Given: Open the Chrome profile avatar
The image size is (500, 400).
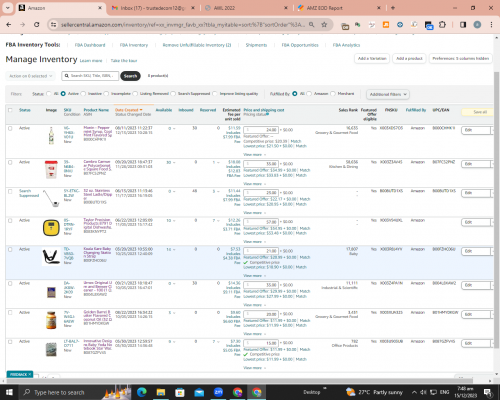Looking at the screenshot, I should [477, 25].
